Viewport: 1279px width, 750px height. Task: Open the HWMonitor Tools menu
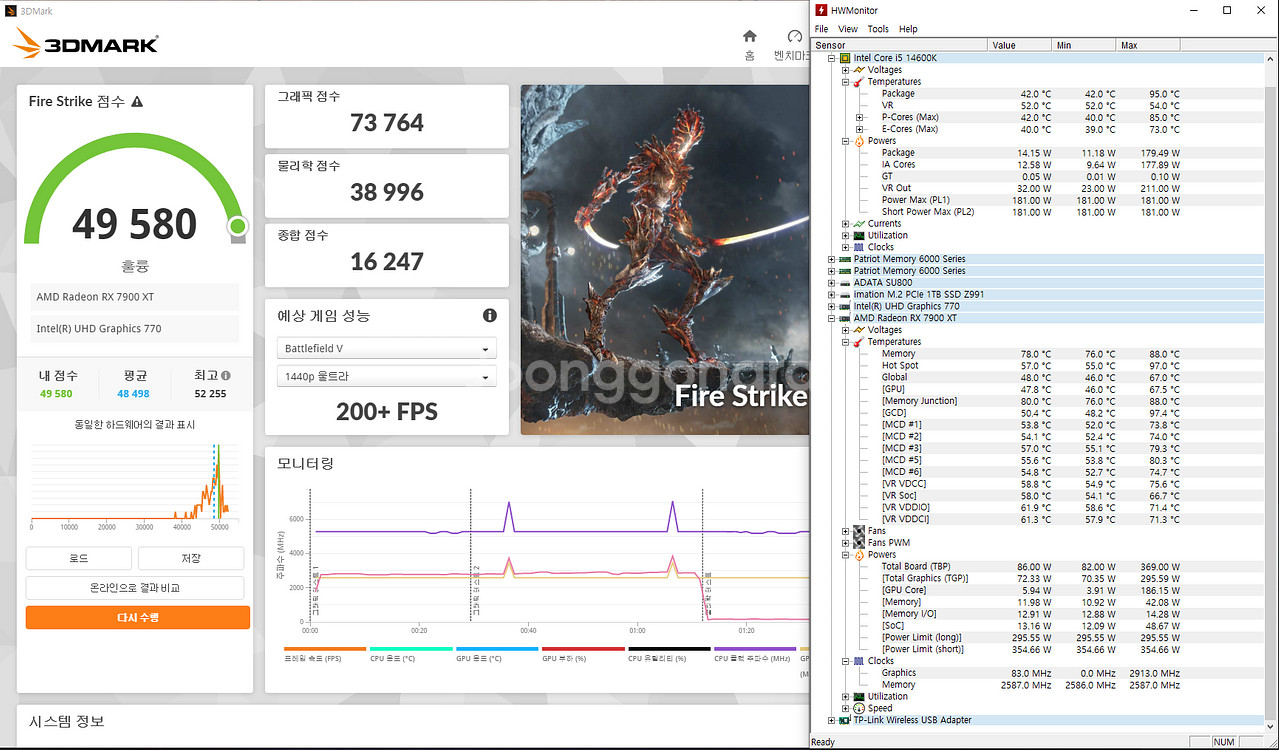878,29
